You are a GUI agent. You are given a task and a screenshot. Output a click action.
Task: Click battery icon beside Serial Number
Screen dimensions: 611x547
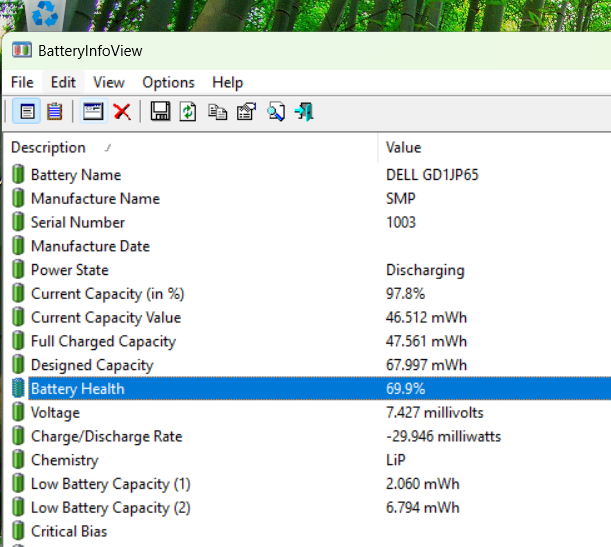pos(18,222)
